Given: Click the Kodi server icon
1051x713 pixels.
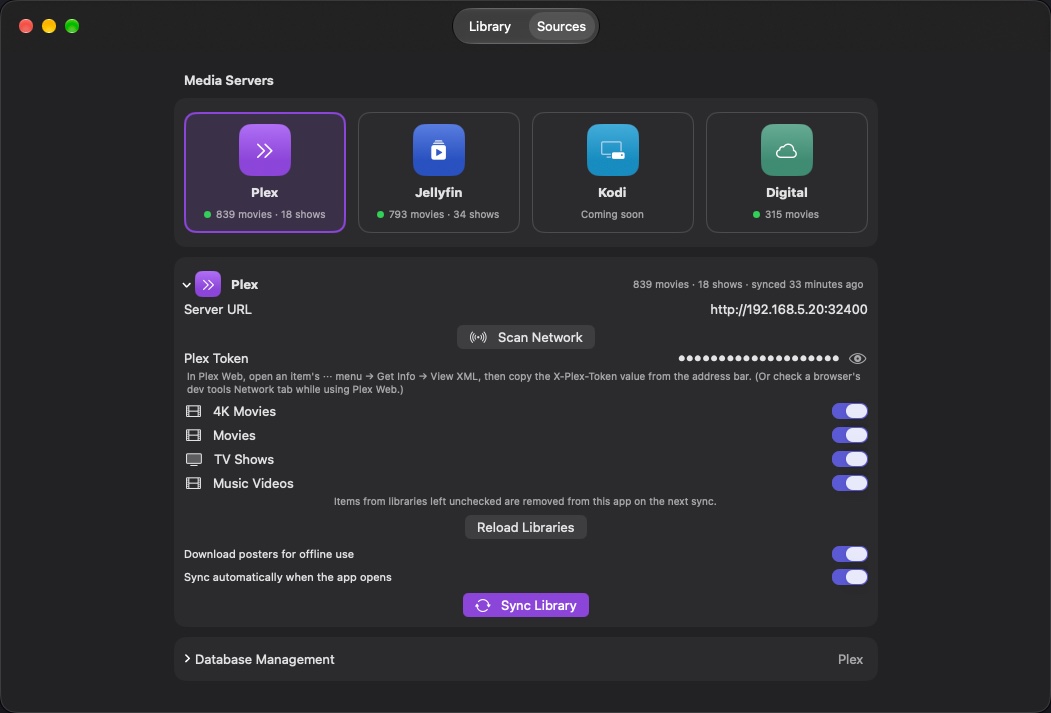Looking at the screenshot, I should 612,150.
